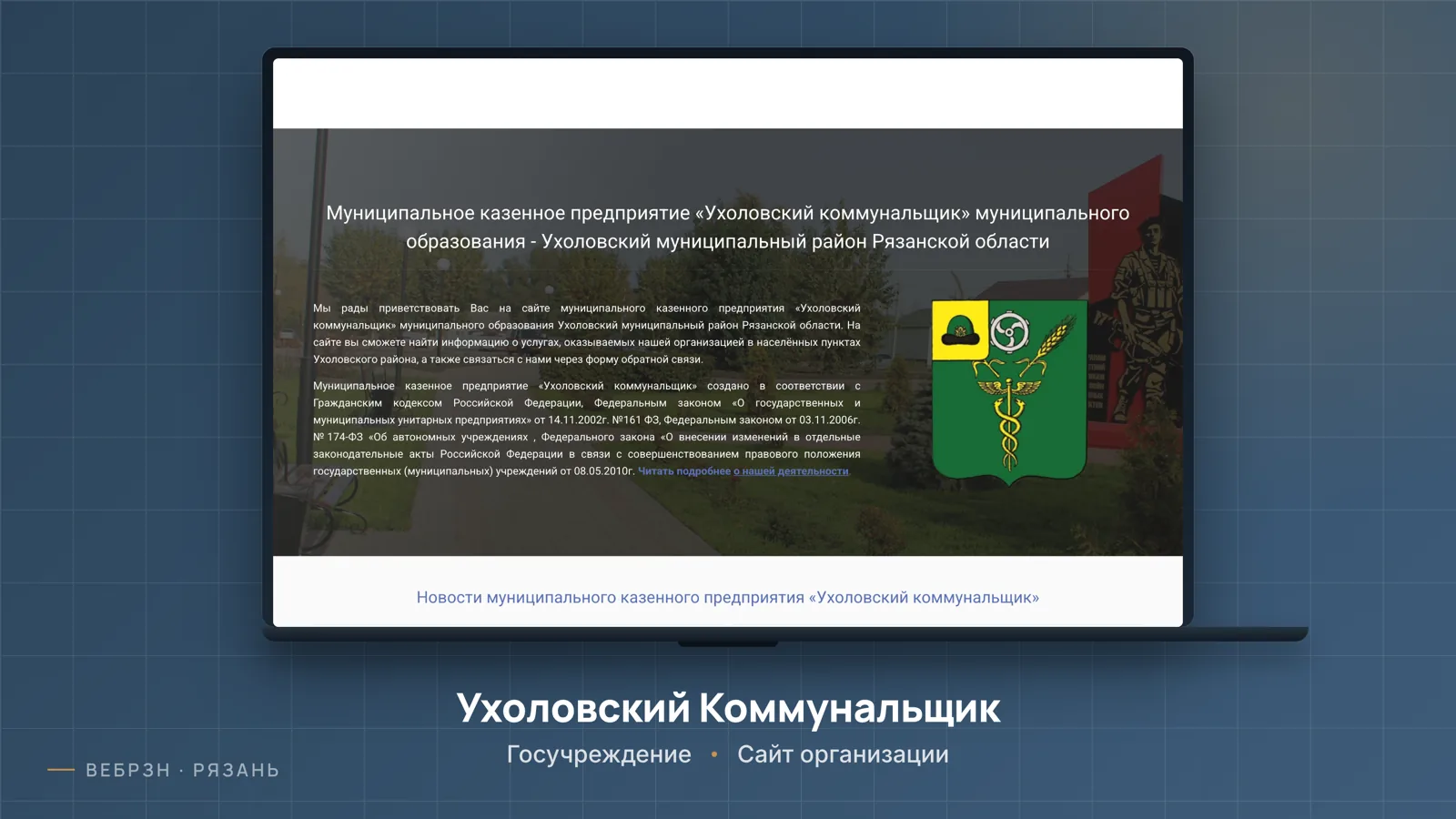
Task: Click the "Госучреждение" label below the laptop
Action: (x=599, y=754)
